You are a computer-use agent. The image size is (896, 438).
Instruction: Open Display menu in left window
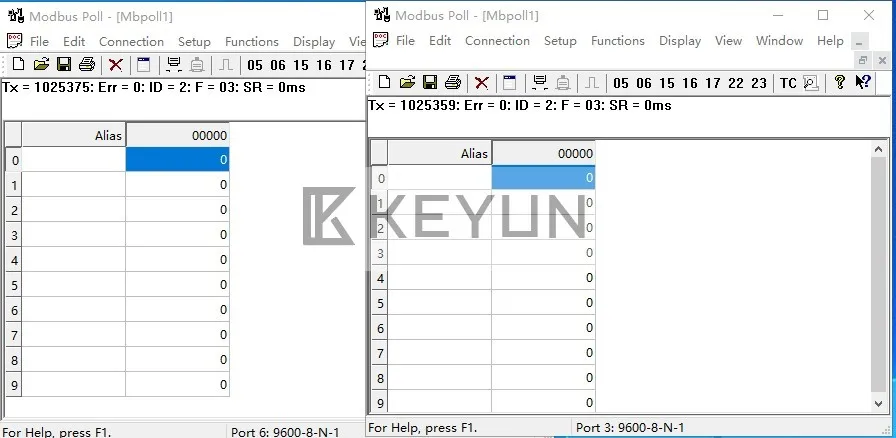(314, 42)
